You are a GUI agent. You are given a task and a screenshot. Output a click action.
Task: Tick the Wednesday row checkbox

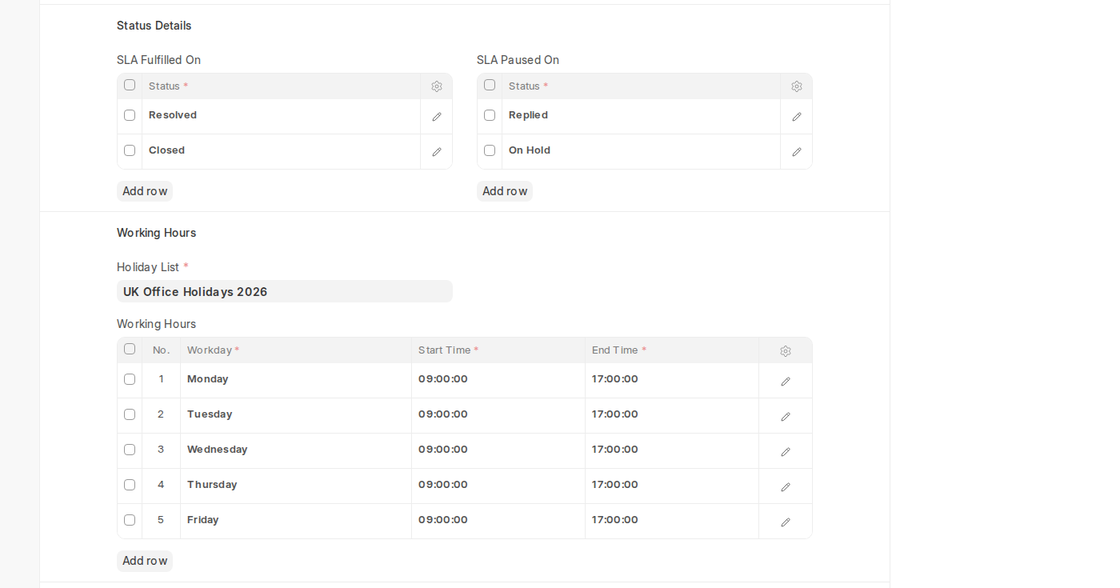(x=129, y=449)
